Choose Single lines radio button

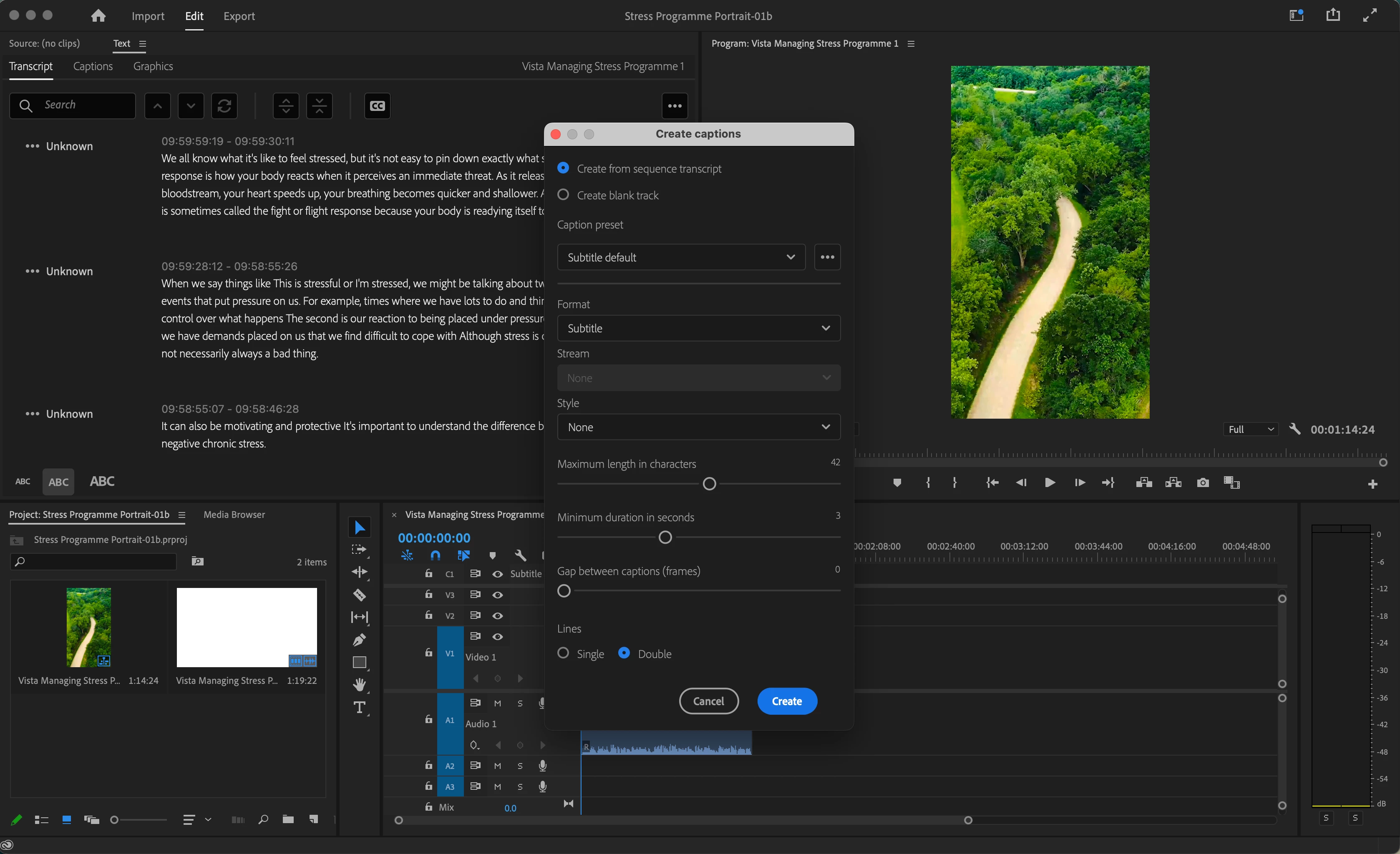(x=563, y=653)
